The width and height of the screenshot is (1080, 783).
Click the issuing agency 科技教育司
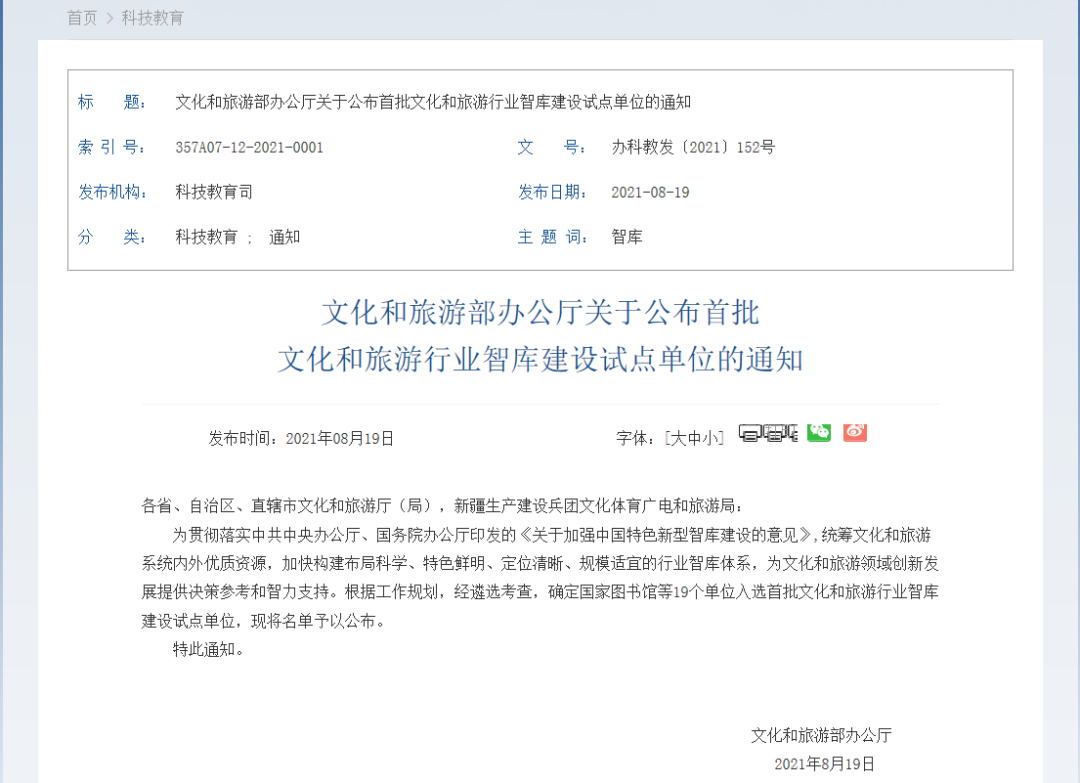point(207,192)
